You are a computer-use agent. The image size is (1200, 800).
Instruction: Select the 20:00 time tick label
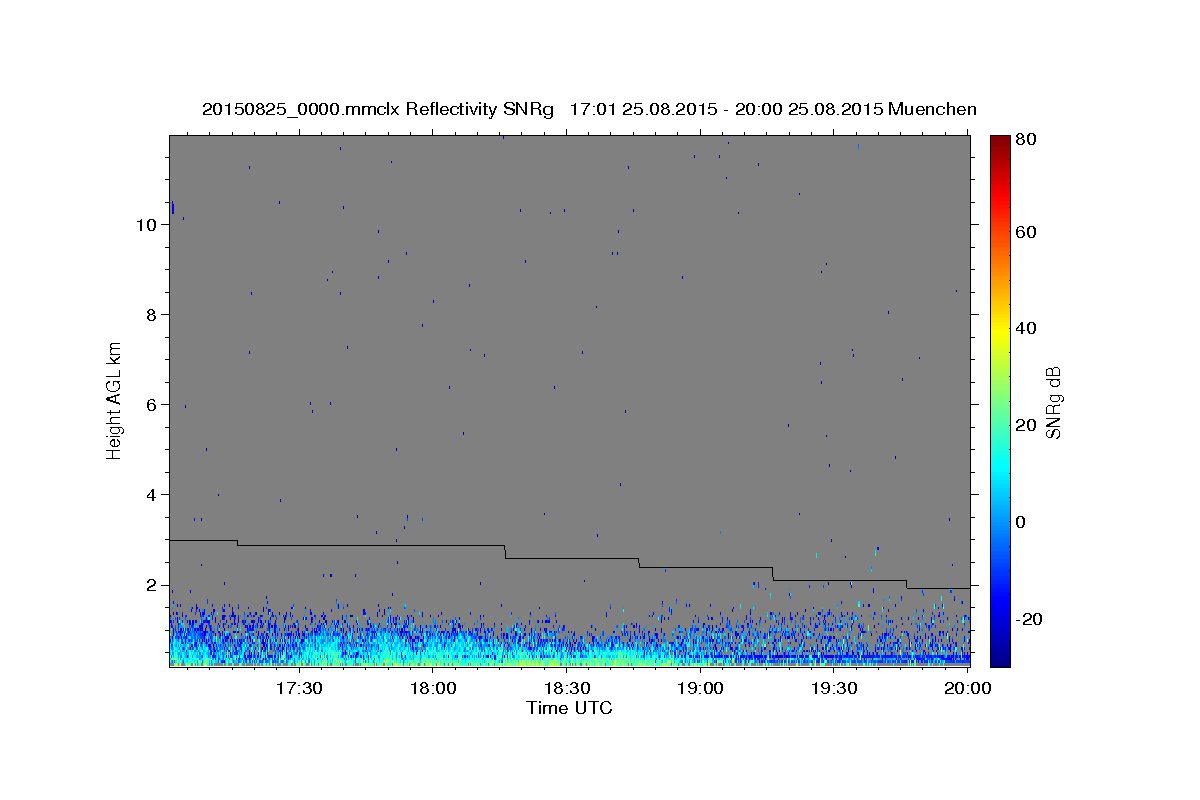click(967, 688)
